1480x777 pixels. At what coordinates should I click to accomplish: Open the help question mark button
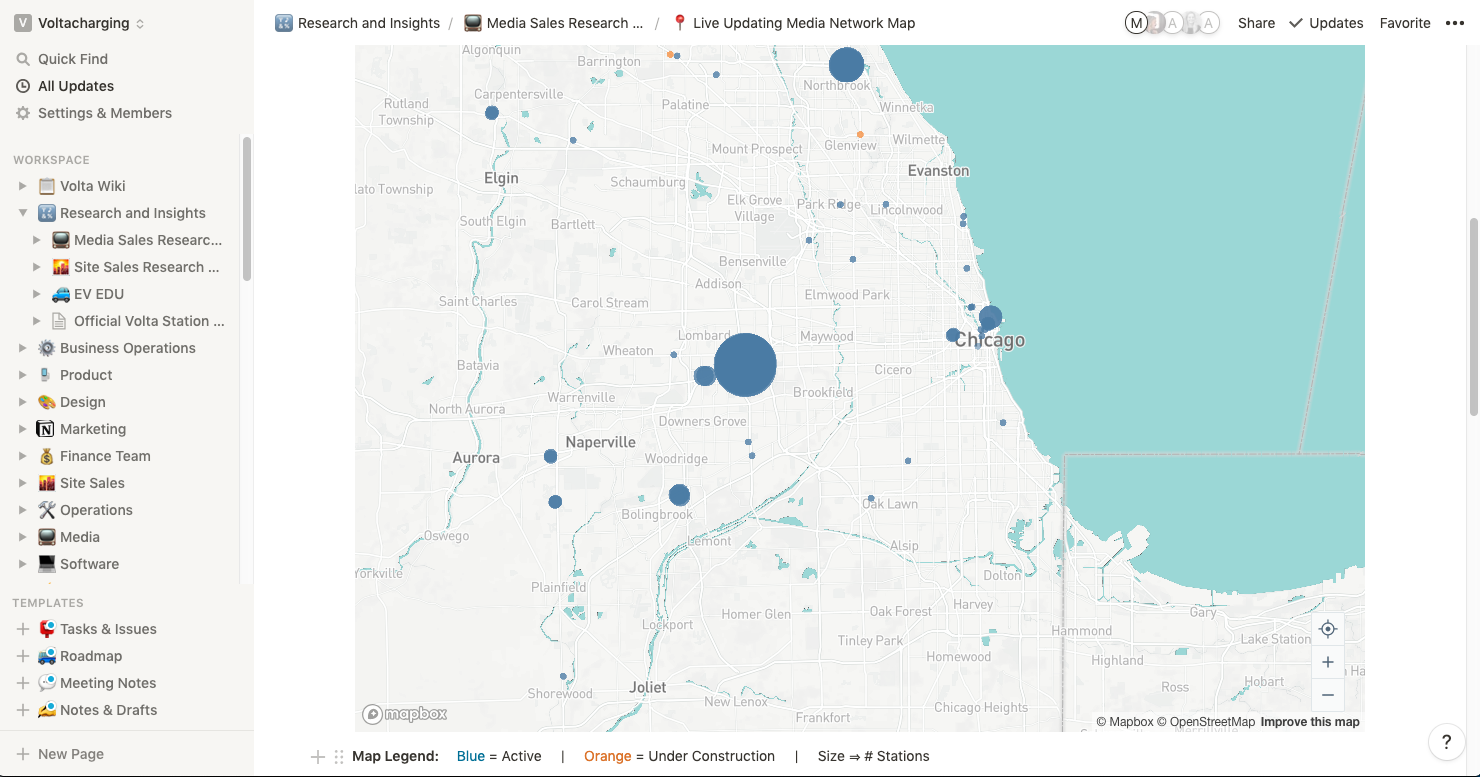tap(1446, 742)
